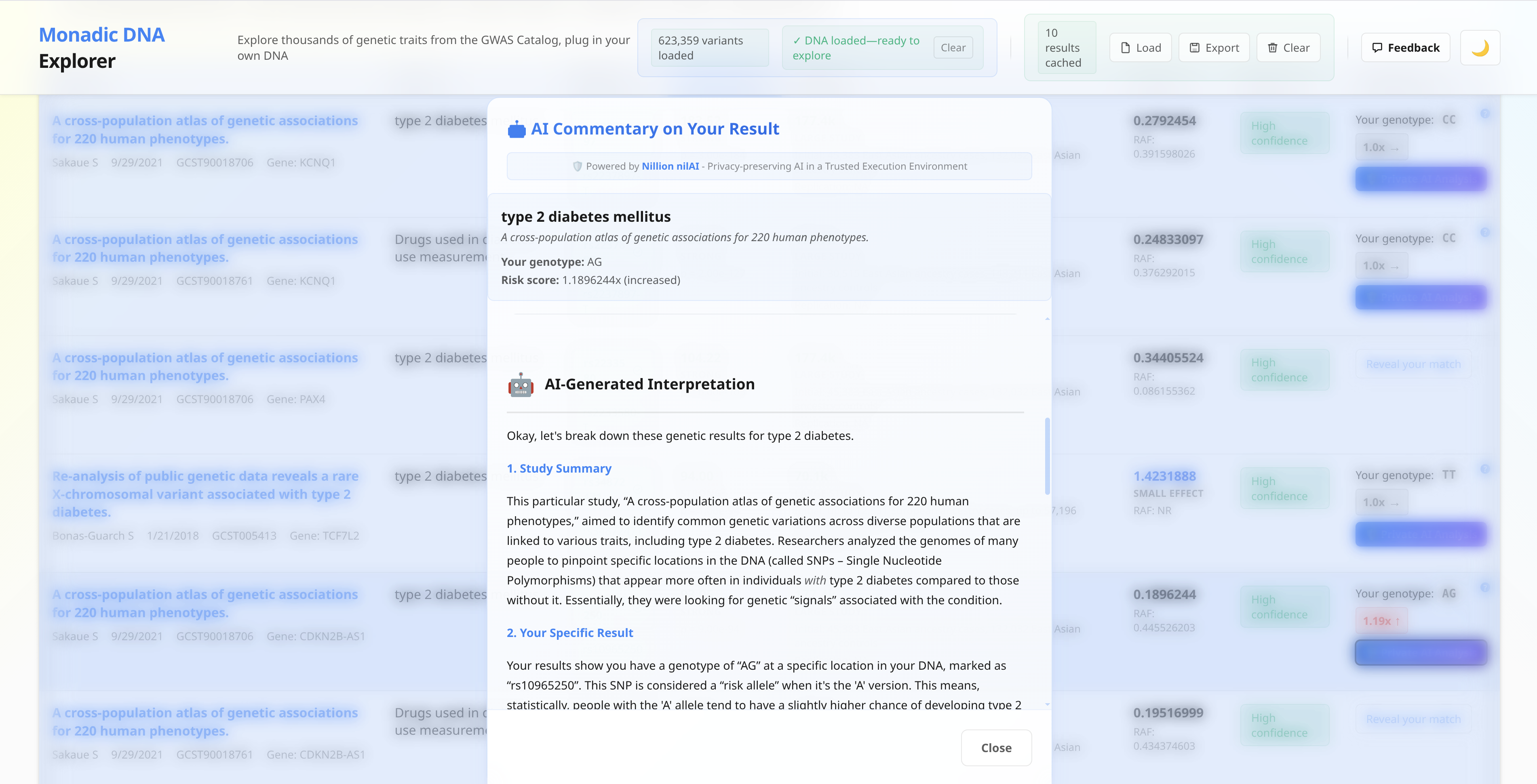
Task: Click the '1. Study Summary' heading
Action: pos(559,469)
